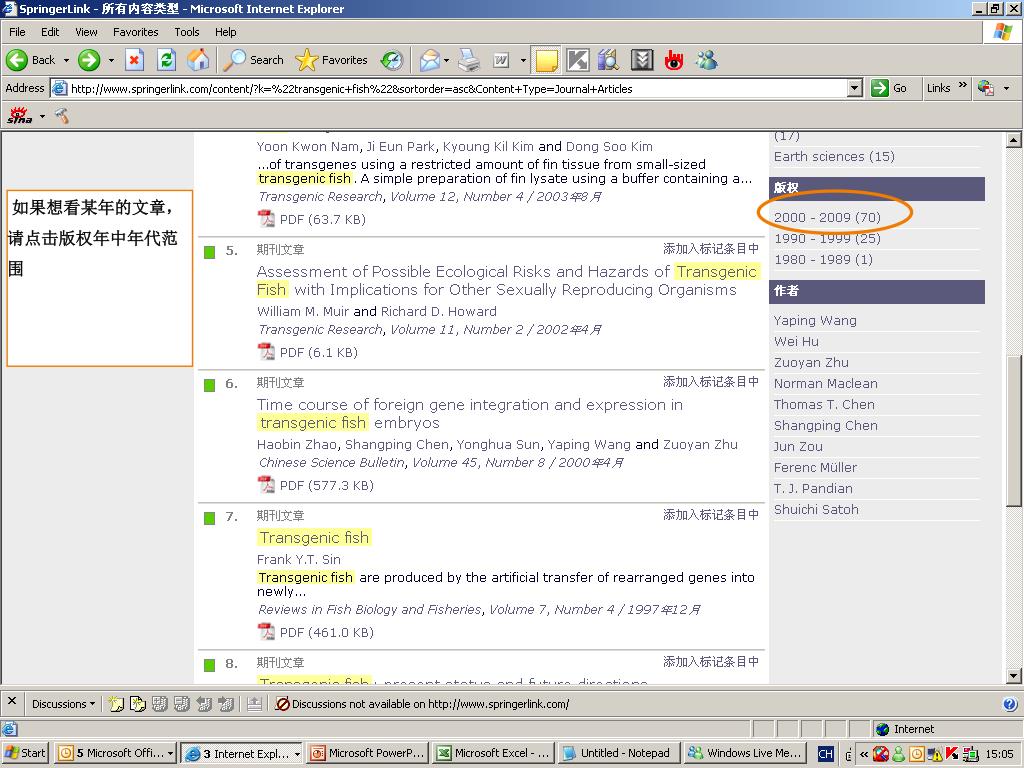The image size is (1024, 768).
Task: Open the View menu
Action: pyautogui.click(x=86, y=32)
